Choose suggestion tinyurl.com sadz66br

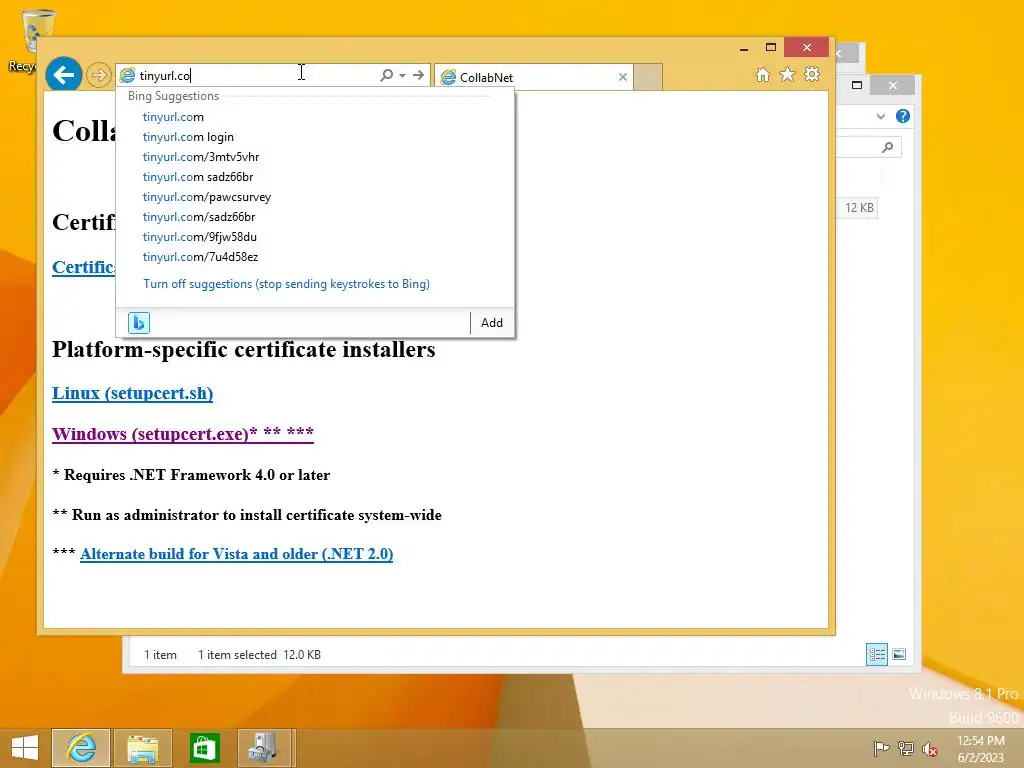coord(197,177)
